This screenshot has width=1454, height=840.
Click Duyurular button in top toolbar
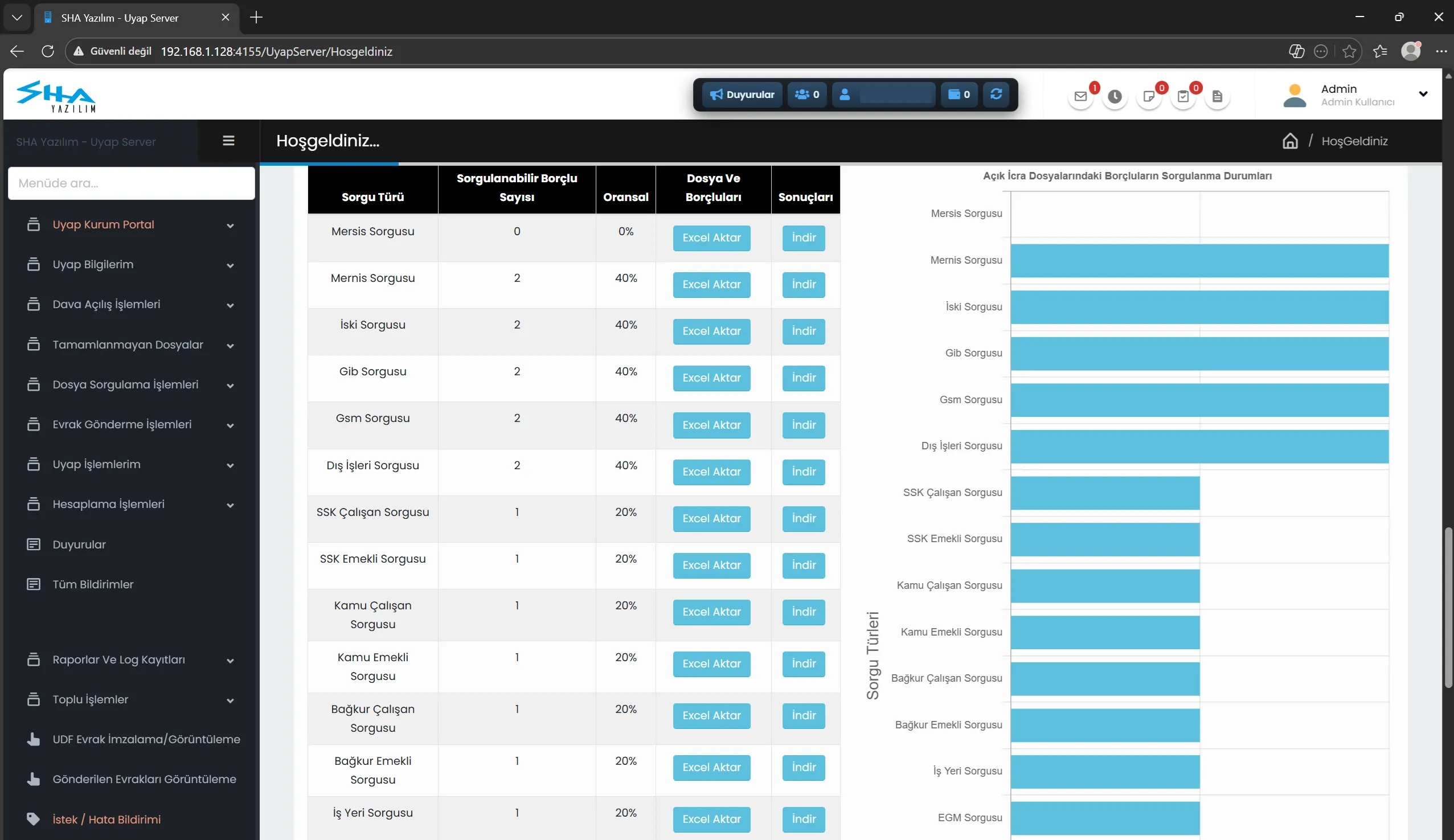742,94
